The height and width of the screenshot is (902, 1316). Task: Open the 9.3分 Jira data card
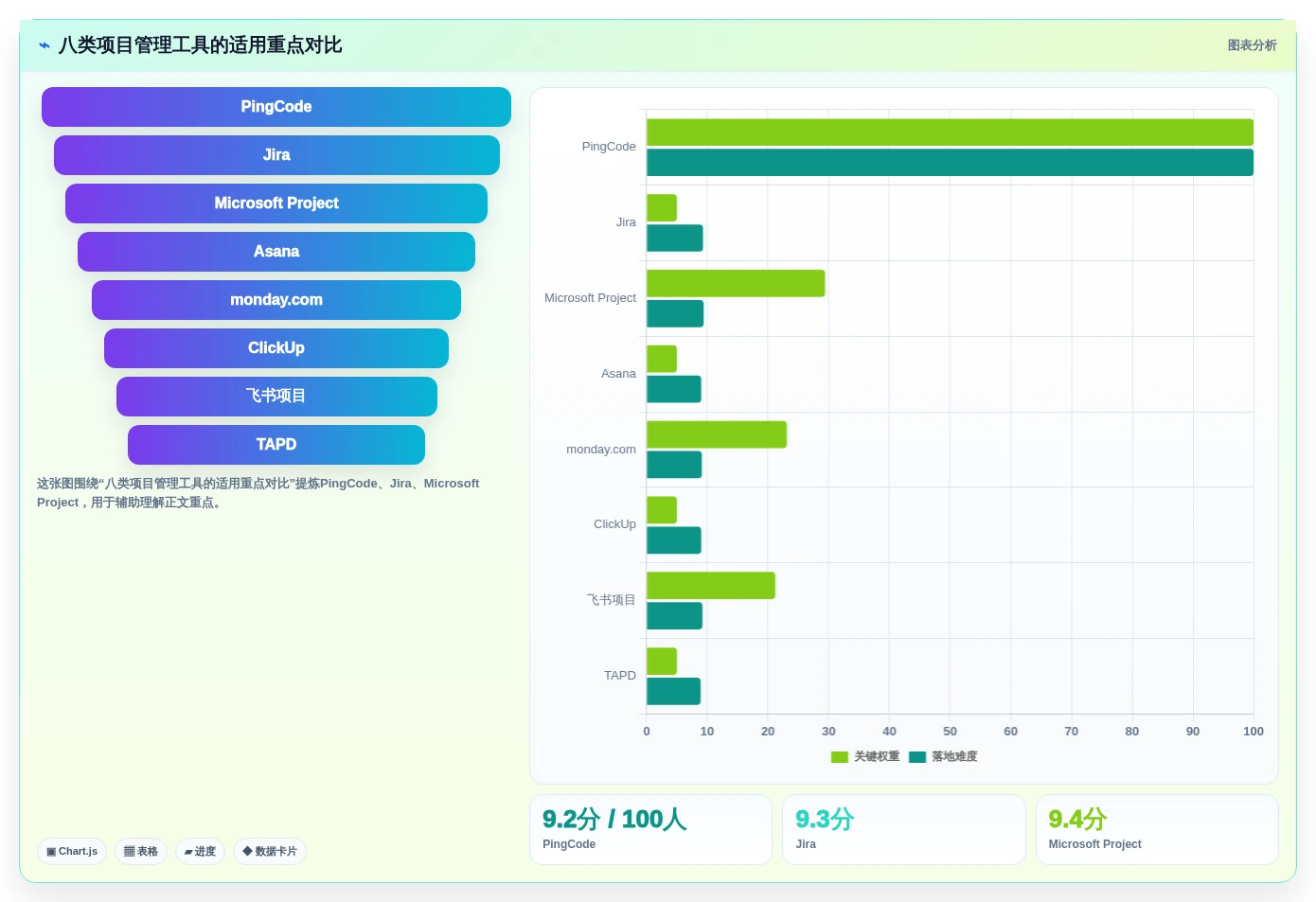coord(903,829)
